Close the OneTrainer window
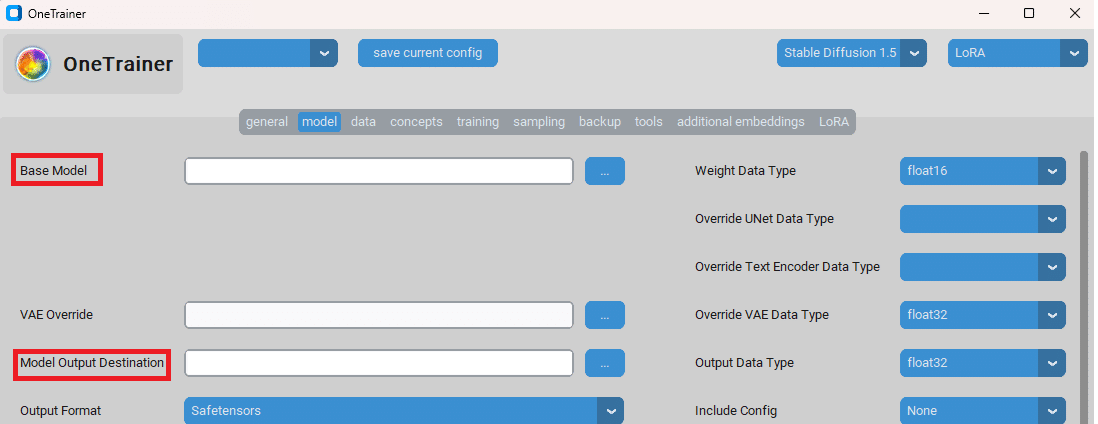 [x=1074, y=13]
